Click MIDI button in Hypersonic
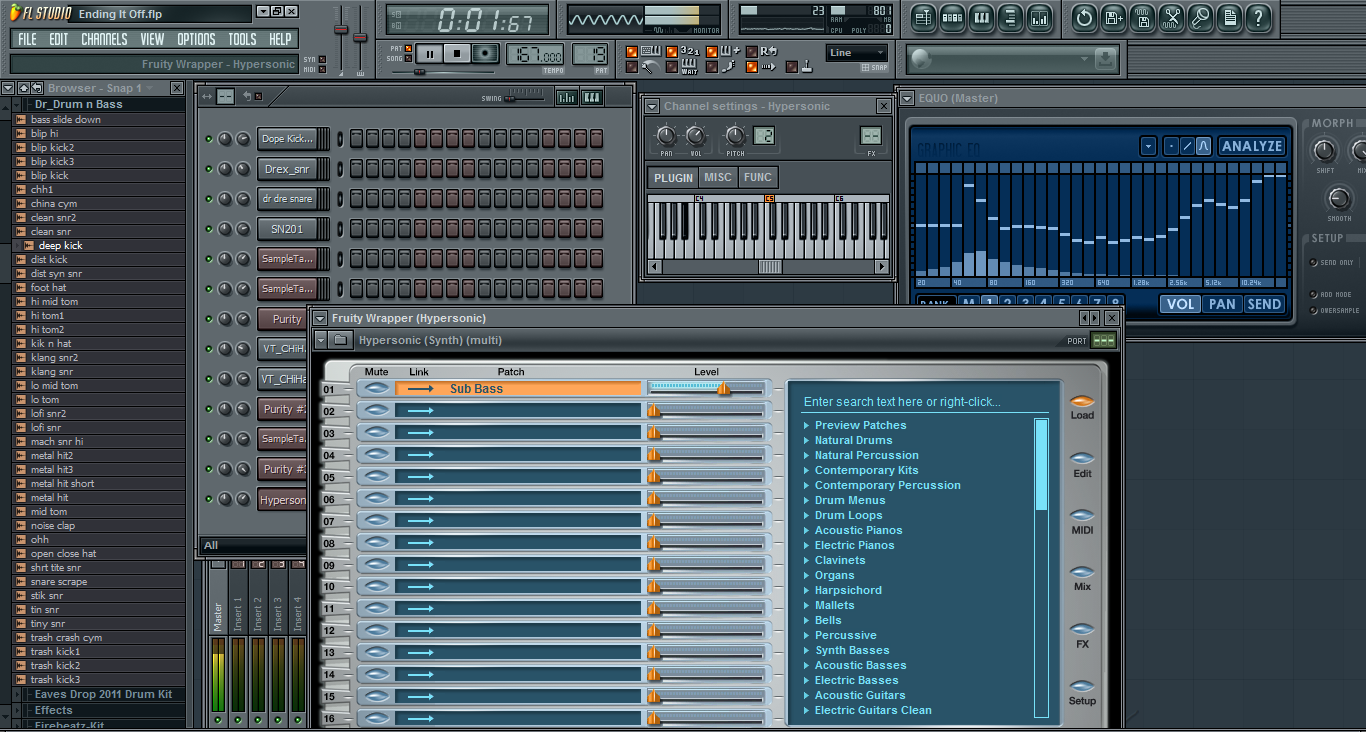This screenshot has height=732, width=1366. tap(1082, 522)
